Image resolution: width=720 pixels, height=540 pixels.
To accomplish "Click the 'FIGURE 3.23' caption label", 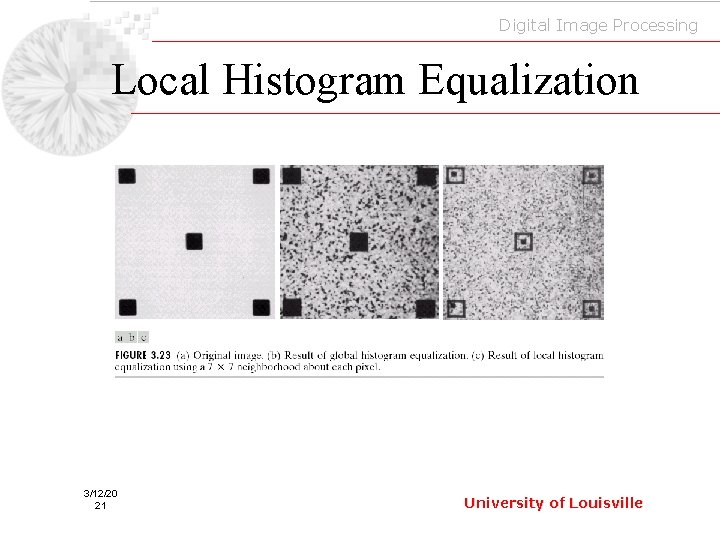I will pyautogui.click(x=143, y=355).
